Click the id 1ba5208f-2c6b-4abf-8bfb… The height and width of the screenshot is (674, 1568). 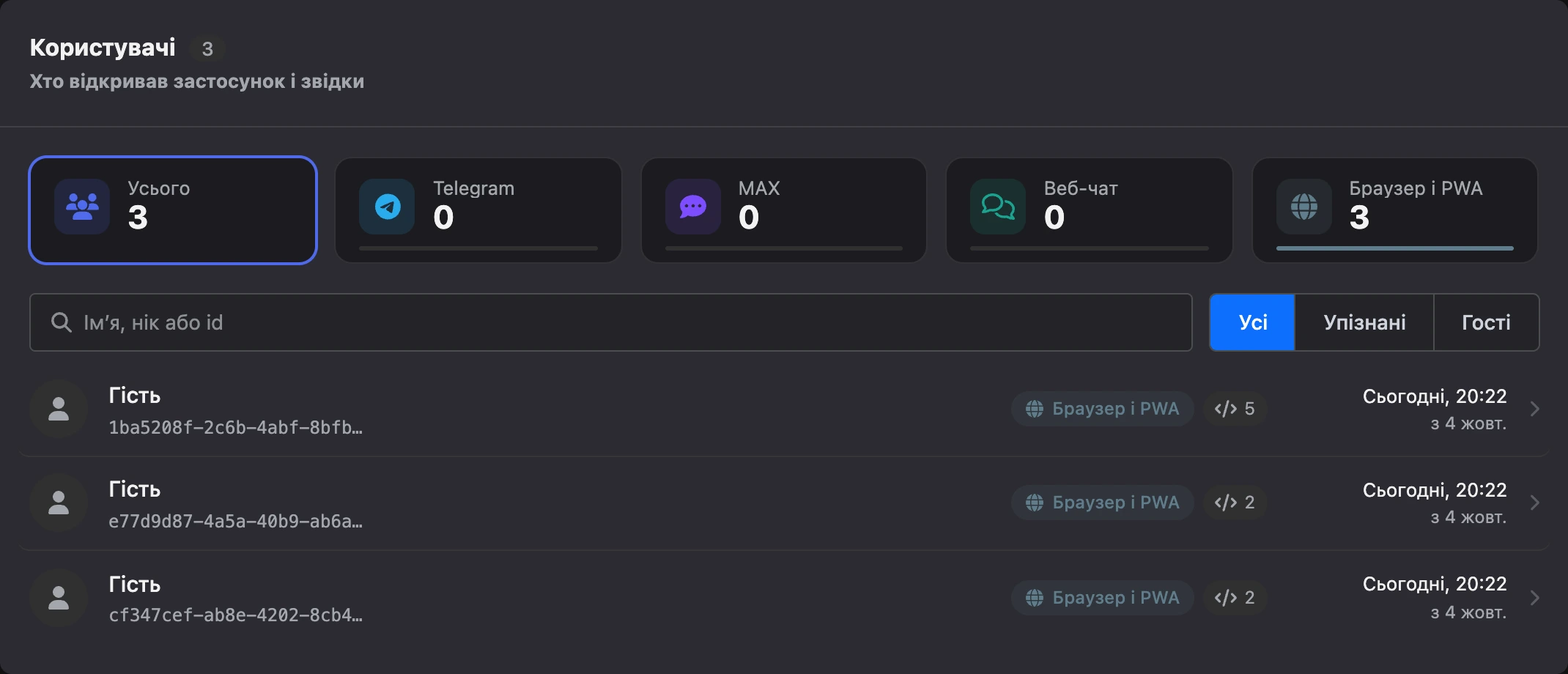(235, 428)
